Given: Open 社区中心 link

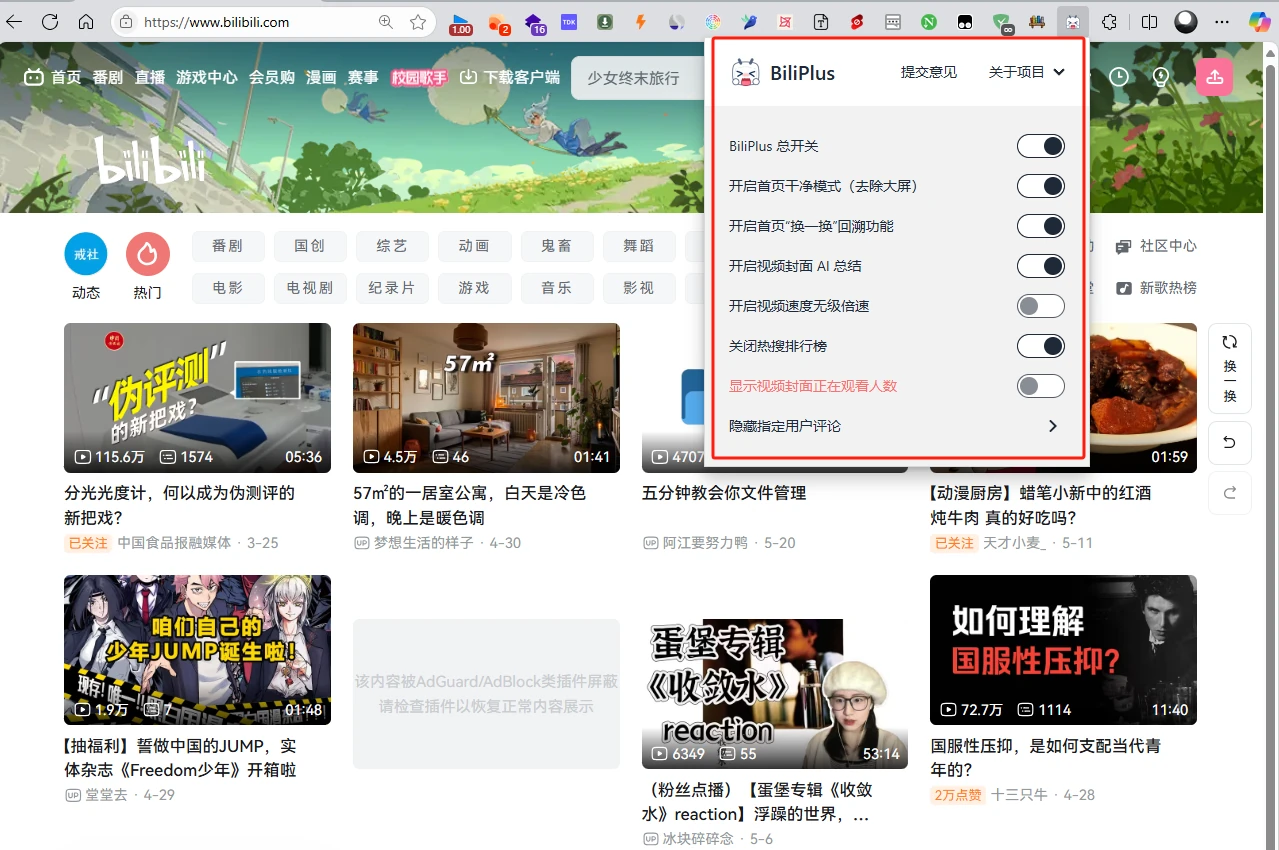Looking at the screenshot, I should tap(1157, 246).
